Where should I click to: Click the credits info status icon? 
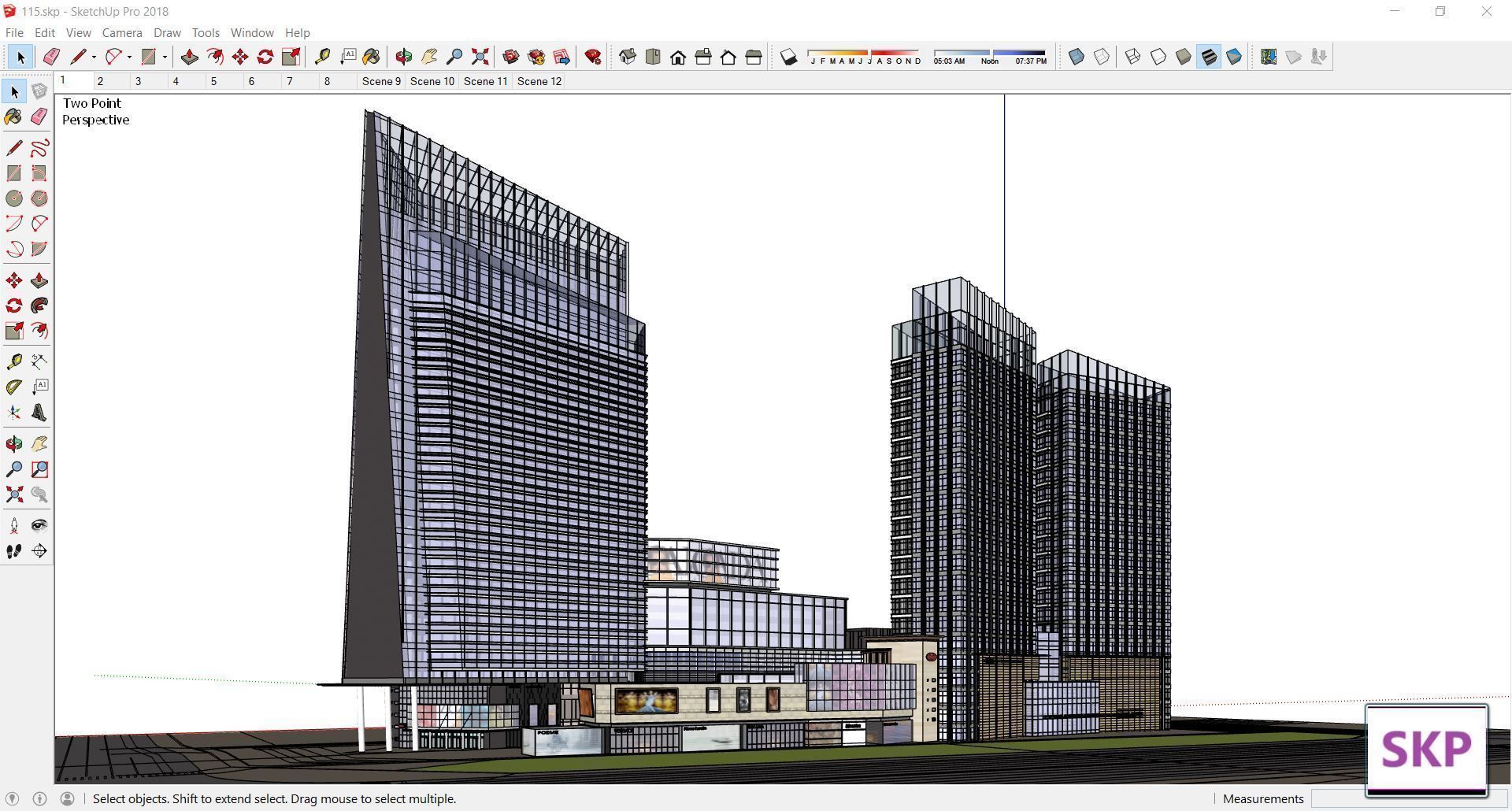pyautogui.click(x=39, y=798)
